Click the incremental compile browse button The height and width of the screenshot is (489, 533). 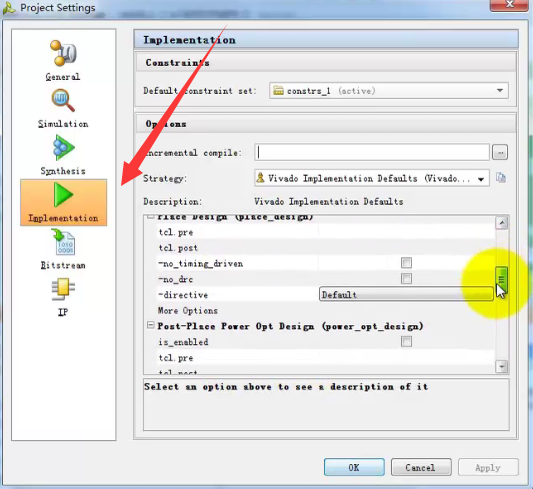tap(500, 153)
